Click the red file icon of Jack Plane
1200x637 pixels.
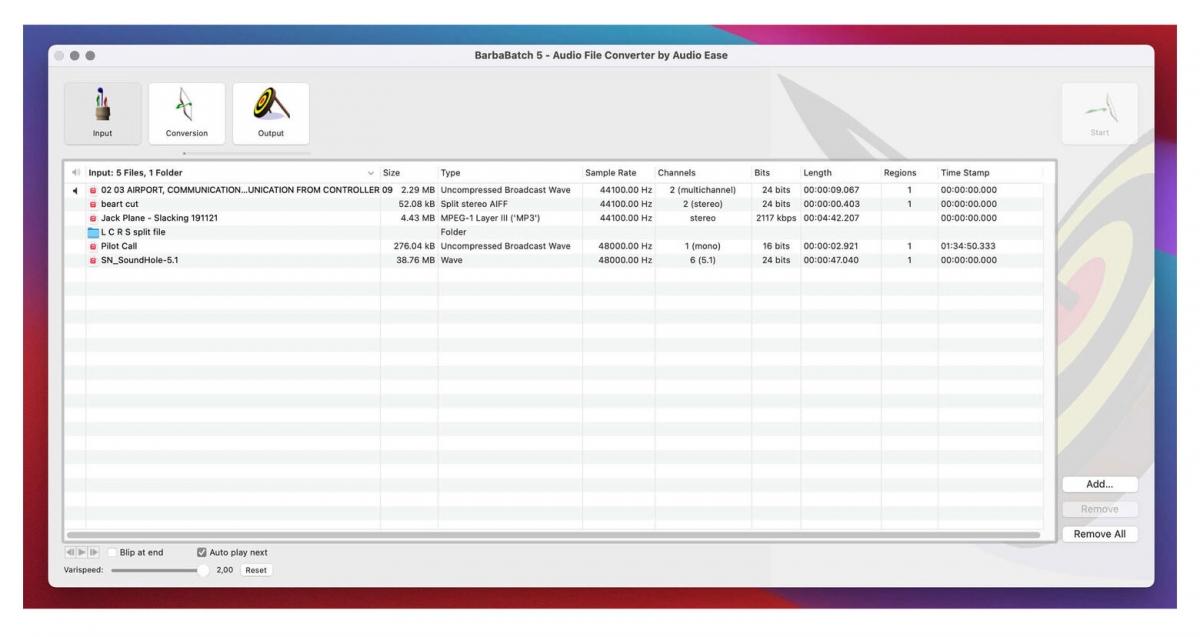(x=93, y=218)
